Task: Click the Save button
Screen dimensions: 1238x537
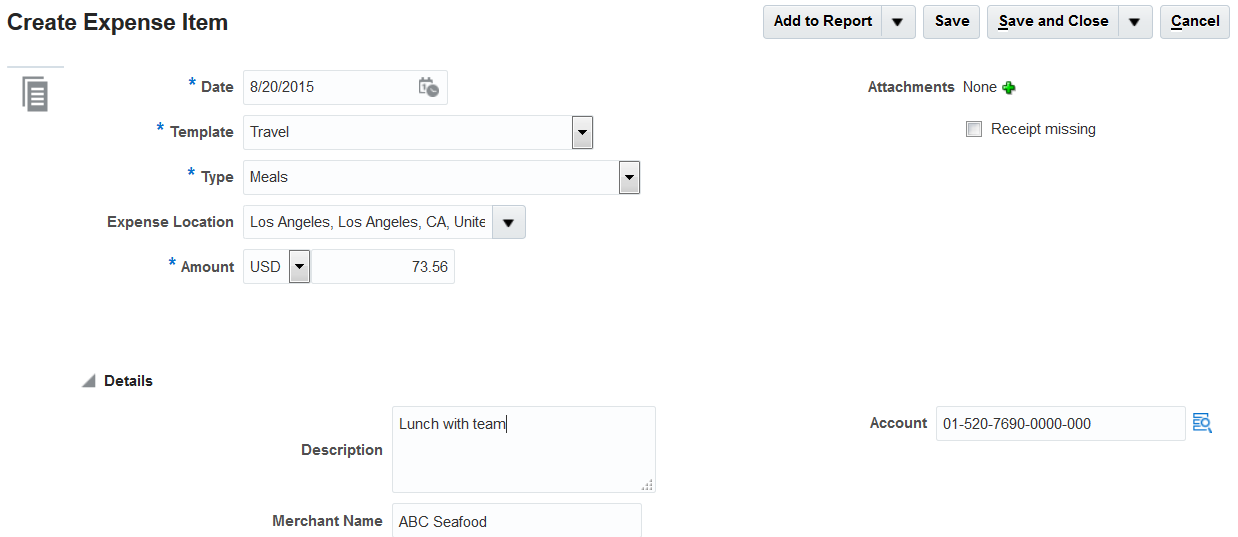Action: point(951,21)
